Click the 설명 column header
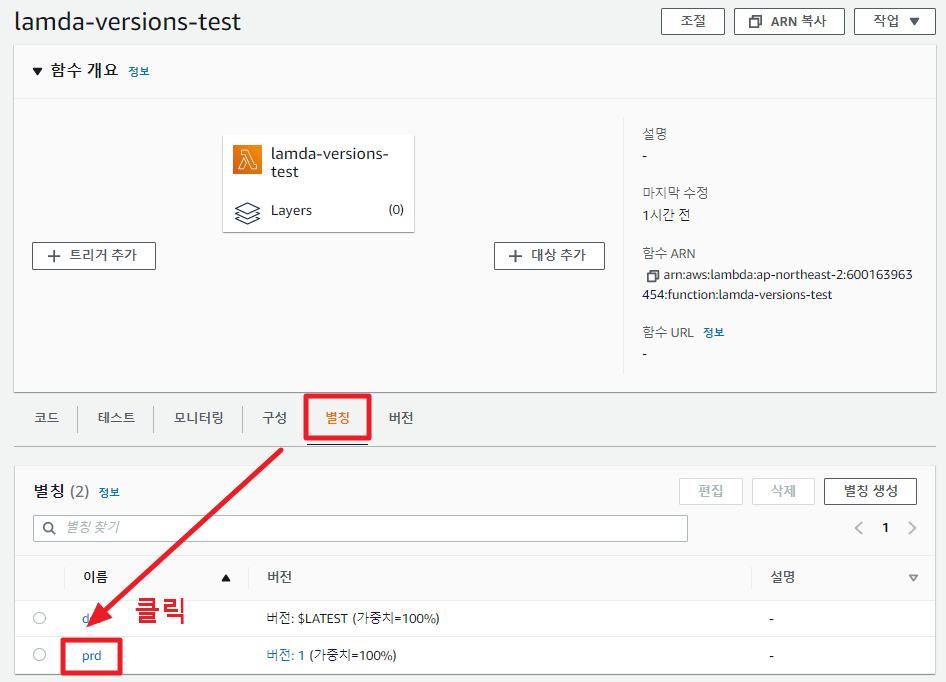946x682 pixels. [x=782, y=578]
